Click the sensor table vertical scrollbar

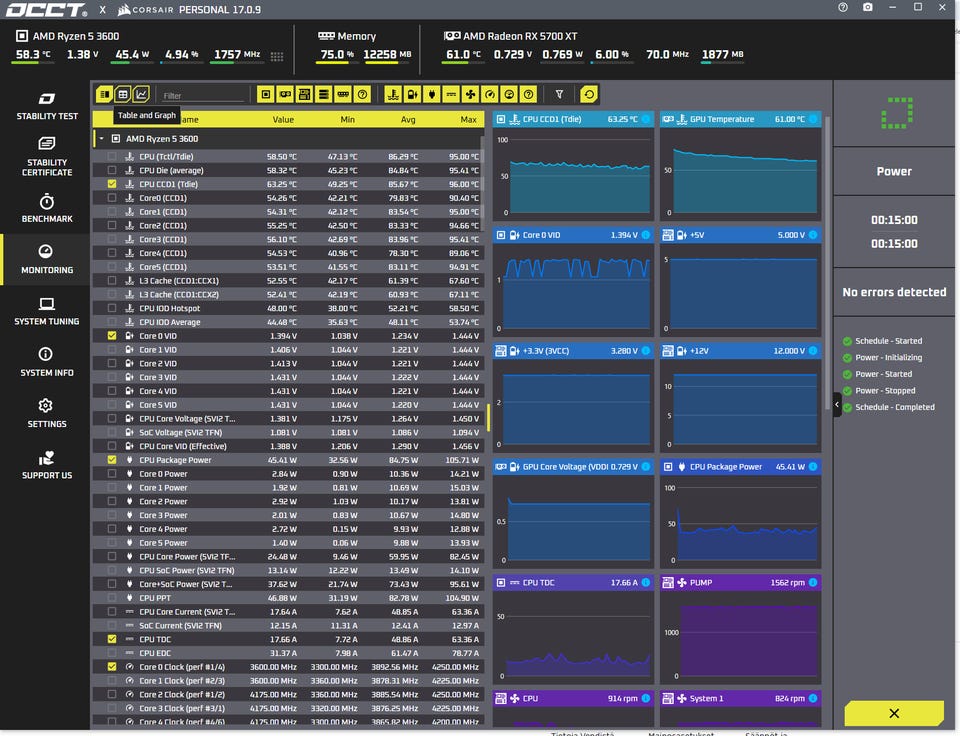488,418
